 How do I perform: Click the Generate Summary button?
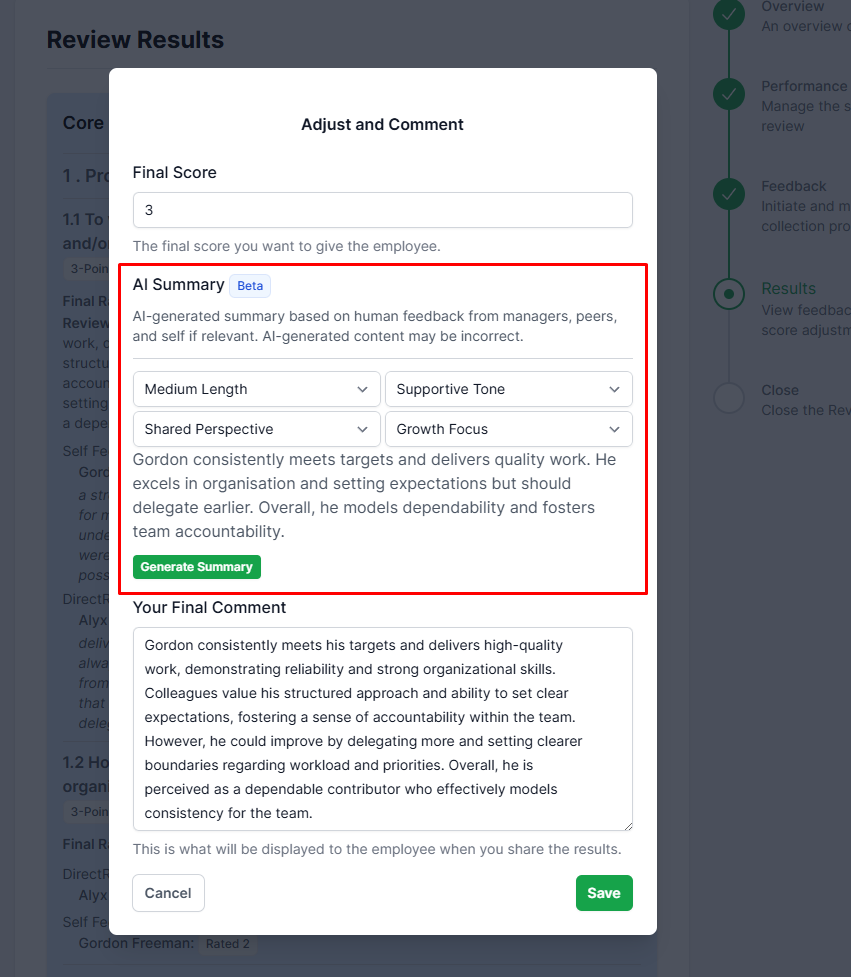point(197,567)
